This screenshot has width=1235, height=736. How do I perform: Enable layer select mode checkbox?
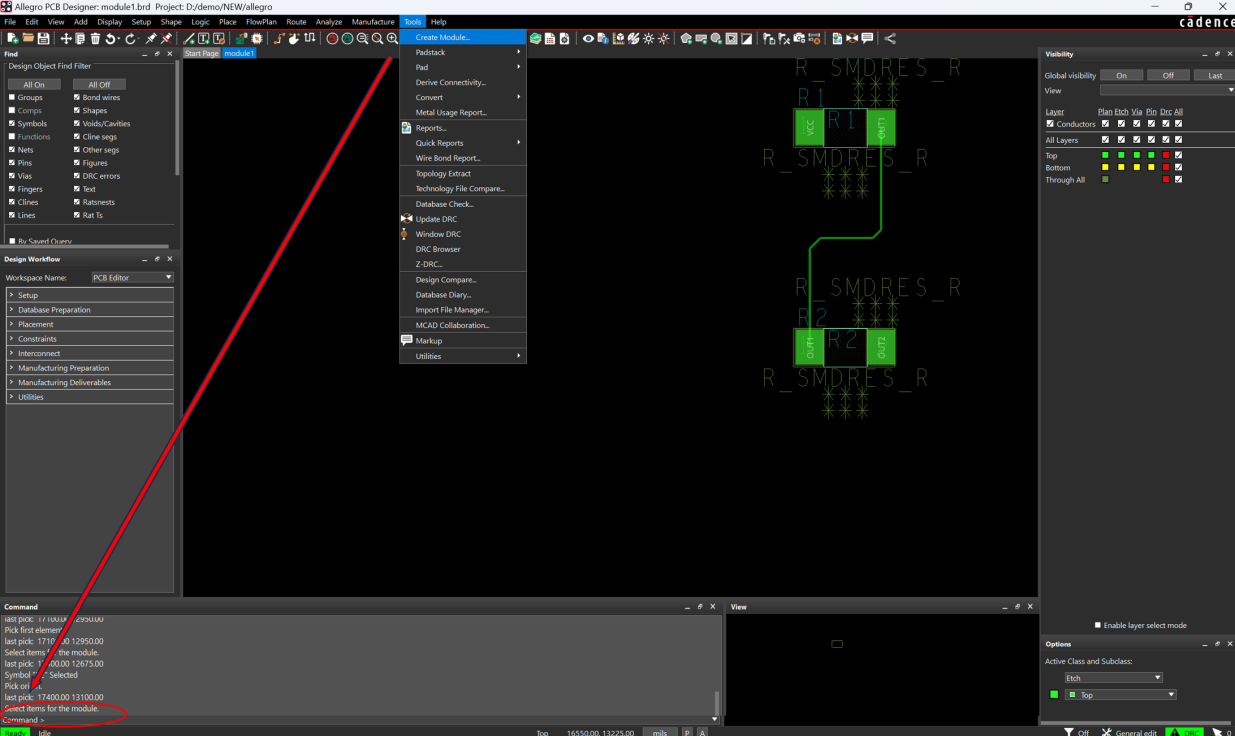(1097, 625)
